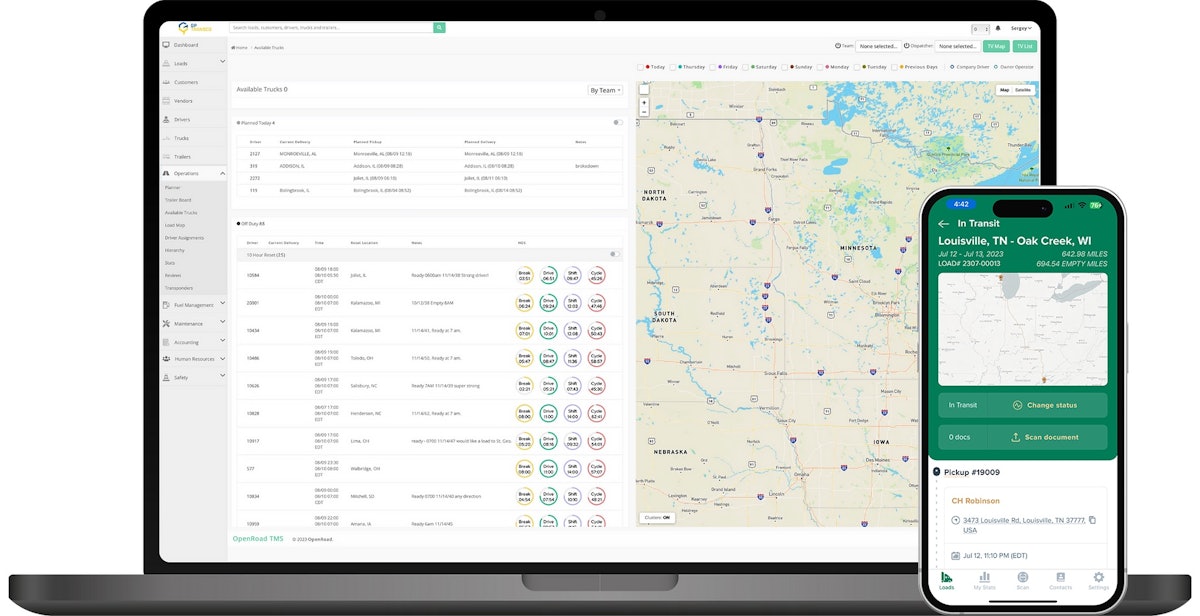Switch the map to Satellite view
Viewport: 1200px width, 616px height.
coord(1023,90)
